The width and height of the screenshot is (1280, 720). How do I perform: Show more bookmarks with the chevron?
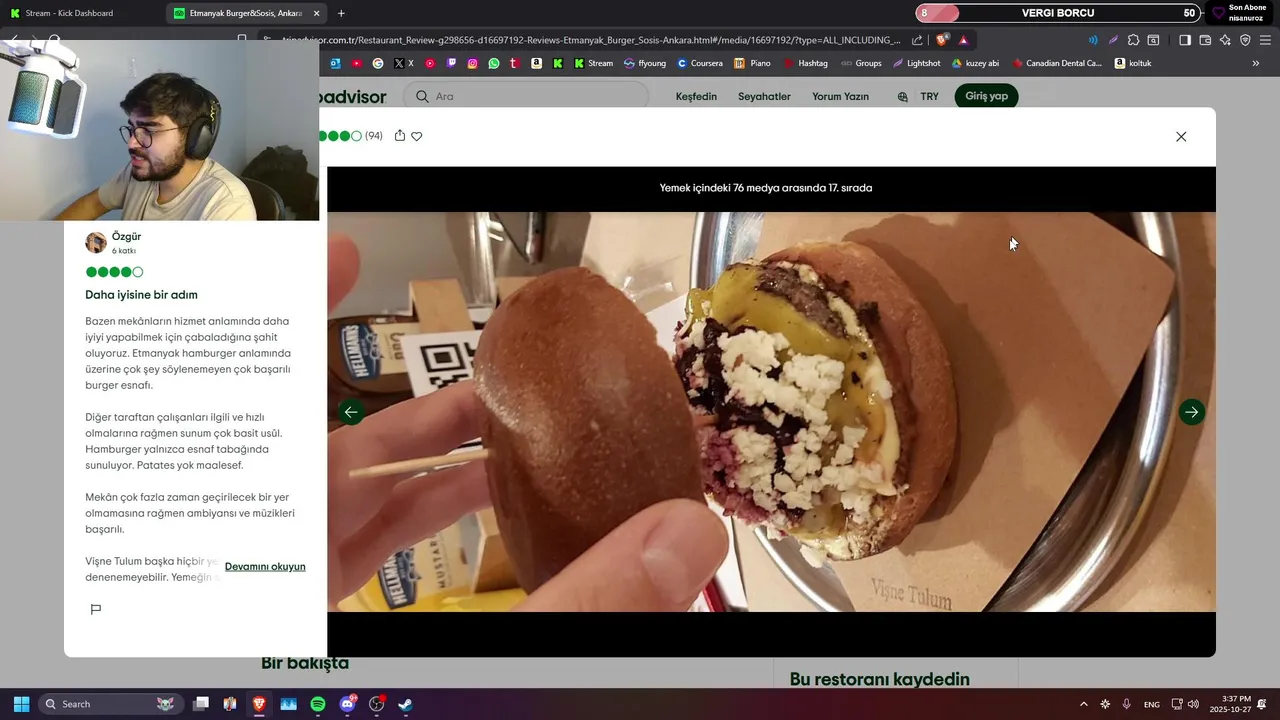click(1256, 63)
